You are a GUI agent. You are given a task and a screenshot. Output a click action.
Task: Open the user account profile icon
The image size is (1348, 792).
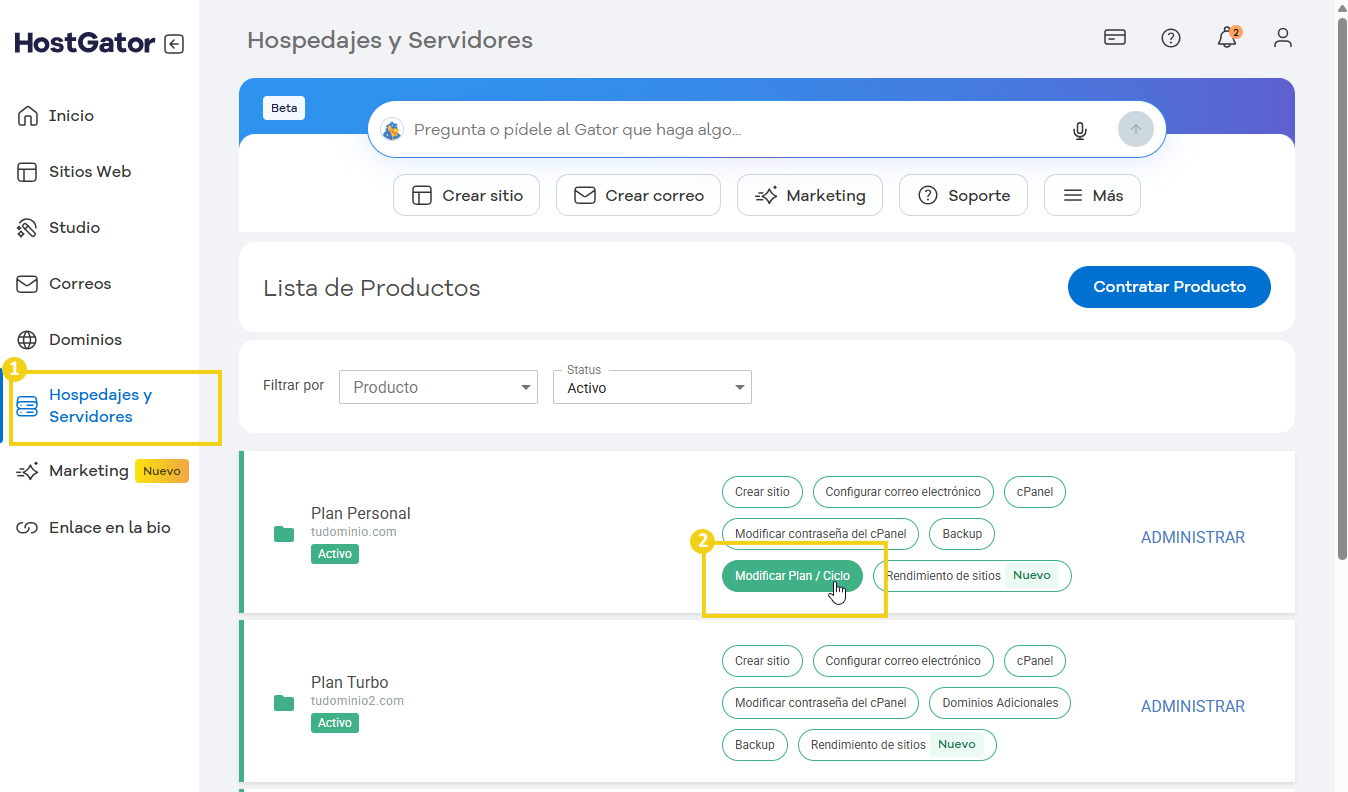point(1283,38)
